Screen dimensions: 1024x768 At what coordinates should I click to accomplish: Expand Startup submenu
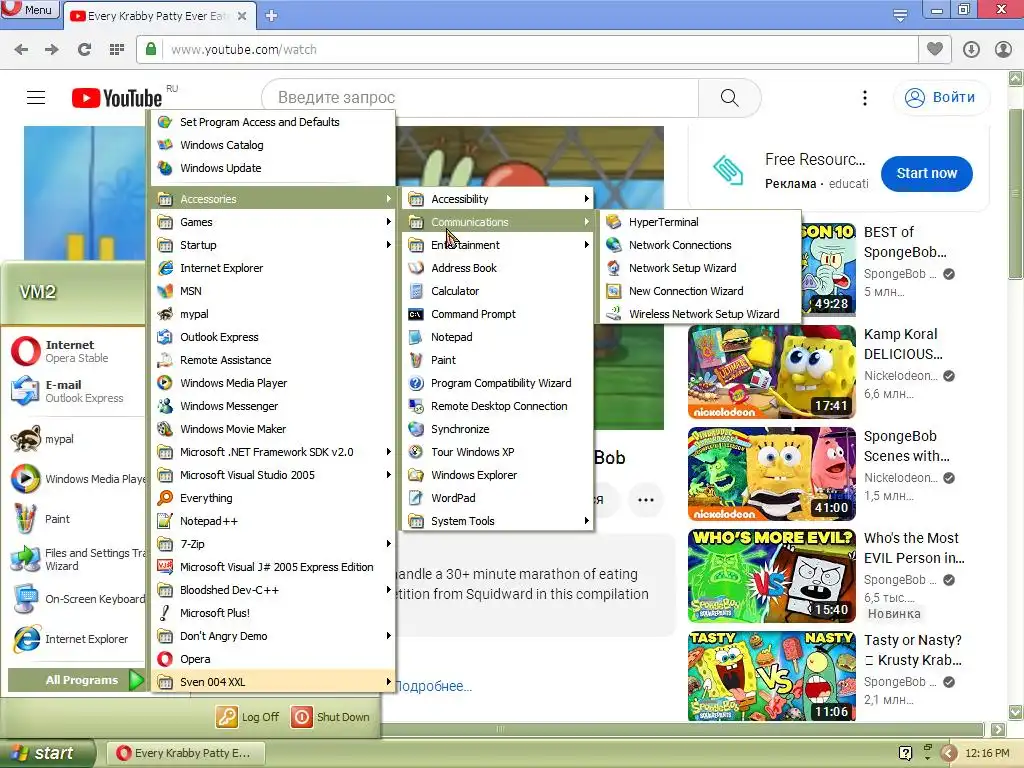tap(273, 245)
